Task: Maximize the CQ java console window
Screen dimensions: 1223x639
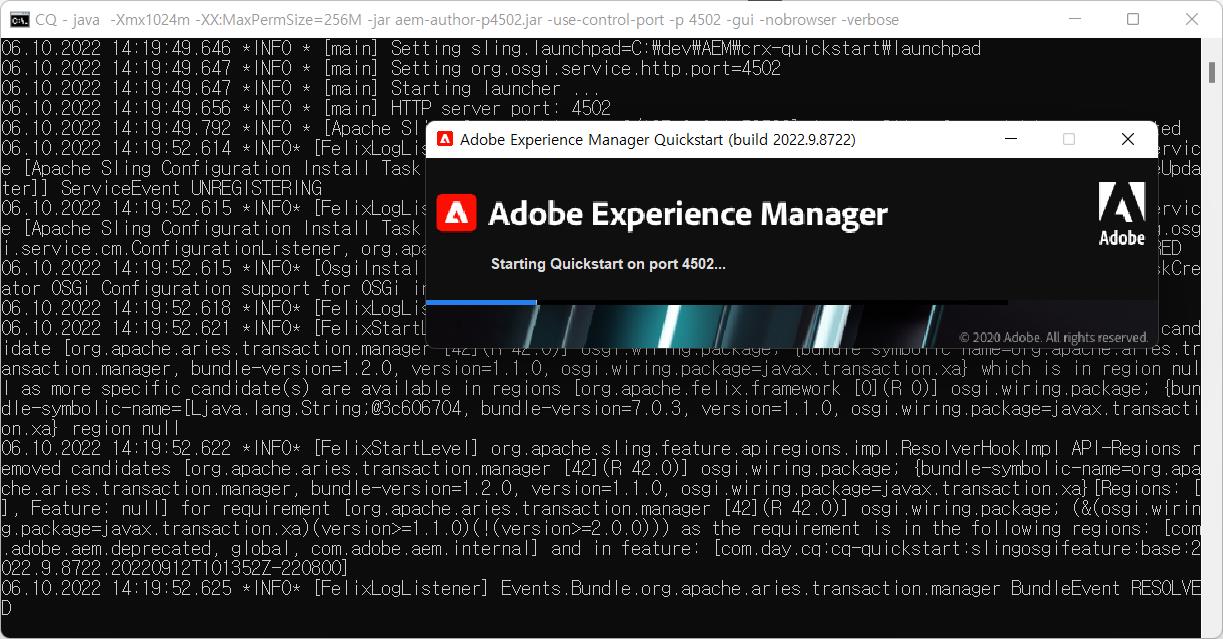Action: [1132, 19]
